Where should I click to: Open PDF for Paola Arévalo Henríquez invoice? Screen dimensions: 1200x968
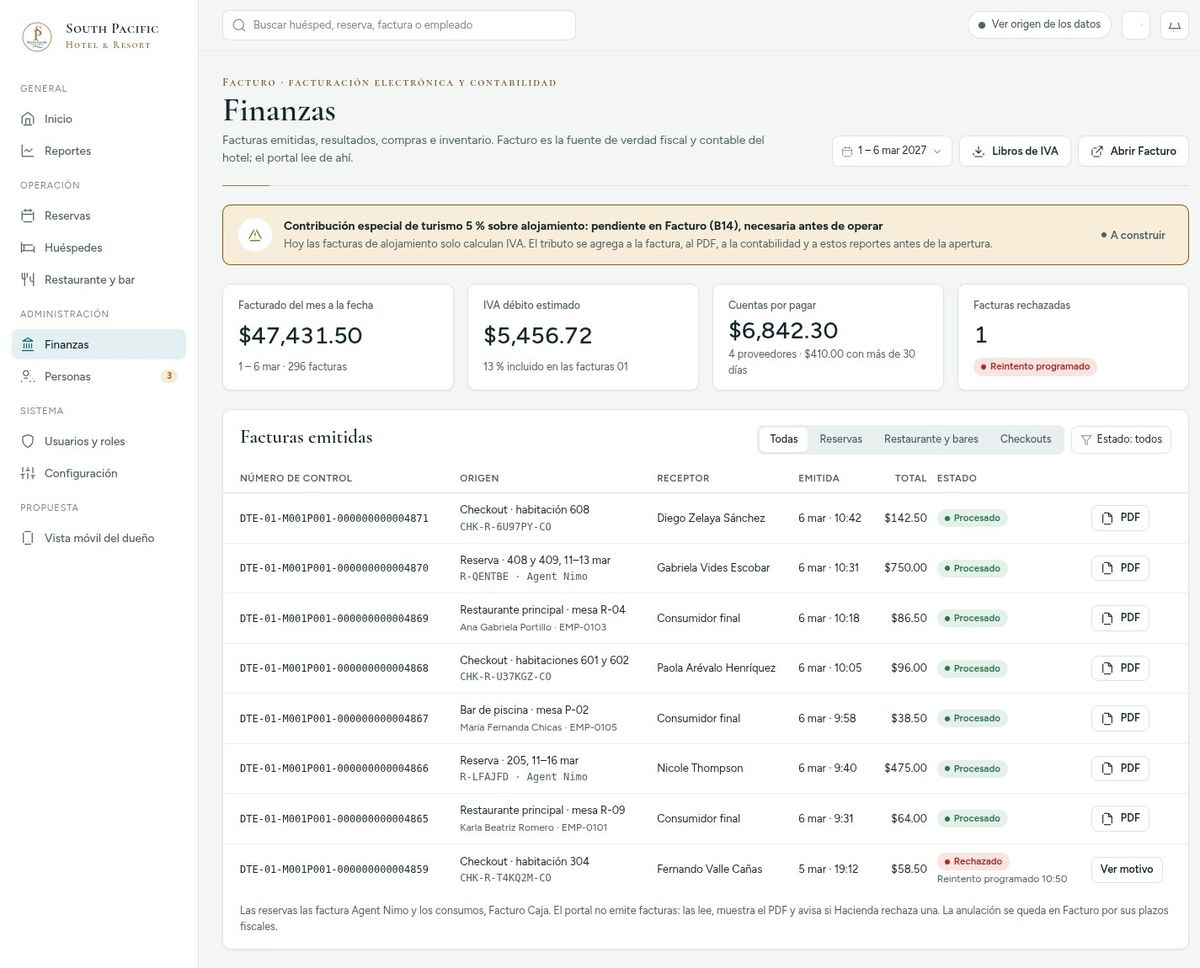[1120, 668]
